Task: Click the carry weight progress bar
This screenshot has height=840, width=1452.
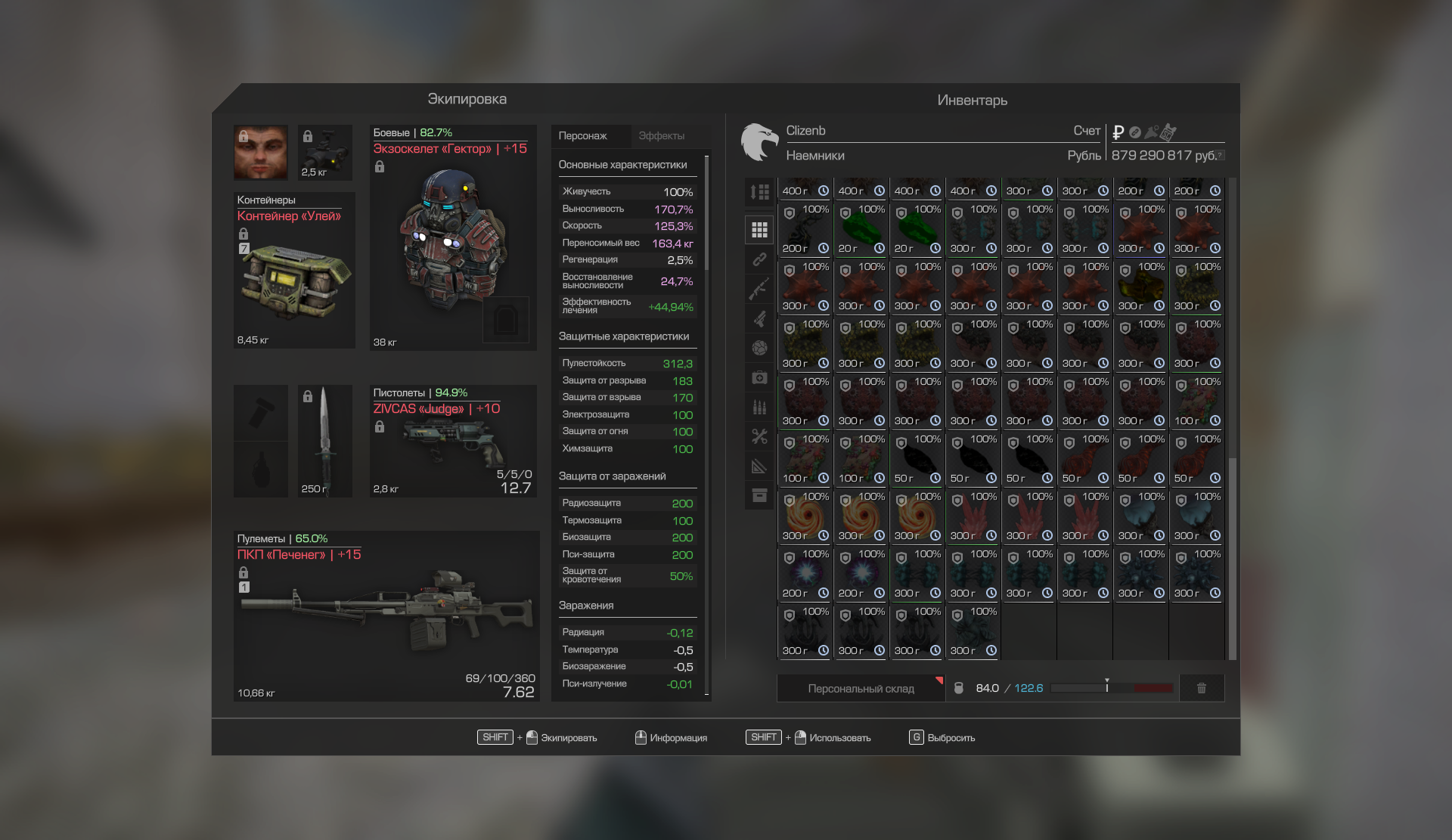Action: tap(1112, 688)
